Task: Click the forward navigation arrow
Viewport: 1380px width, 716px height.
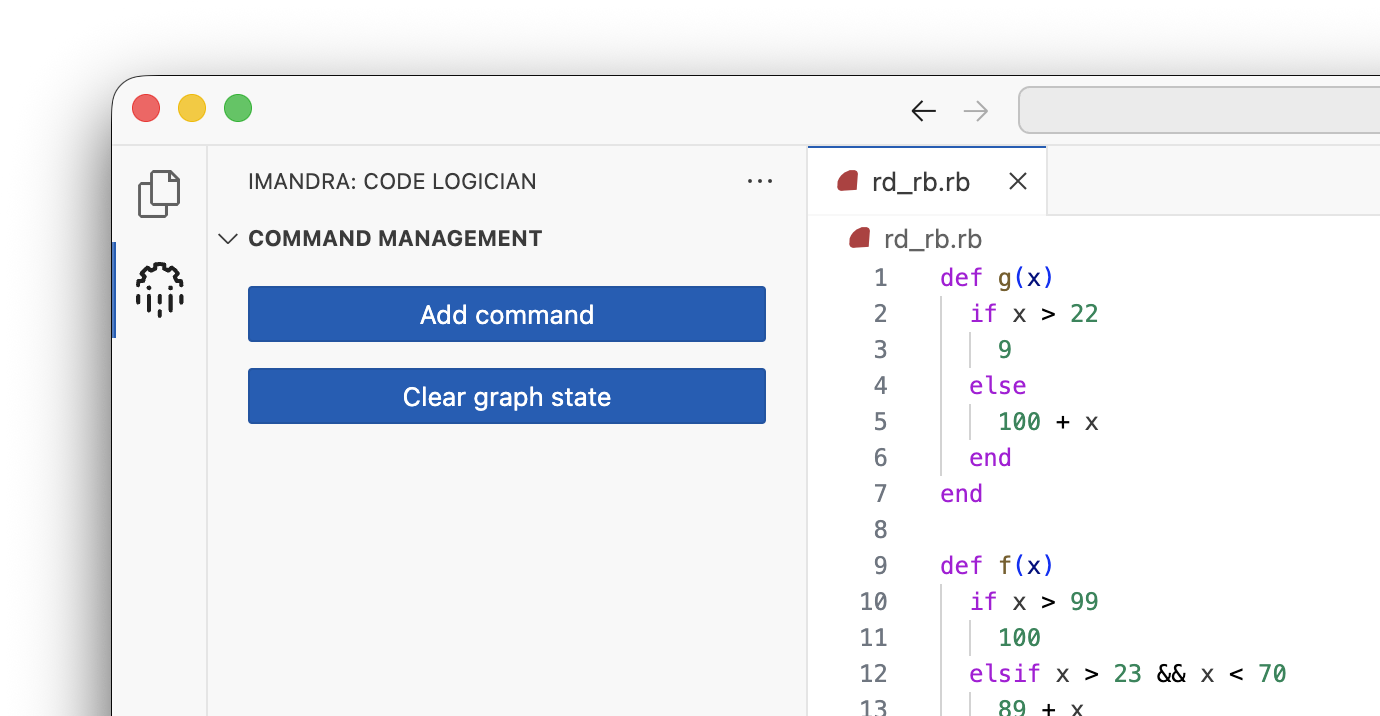Action: pos(975,110)
